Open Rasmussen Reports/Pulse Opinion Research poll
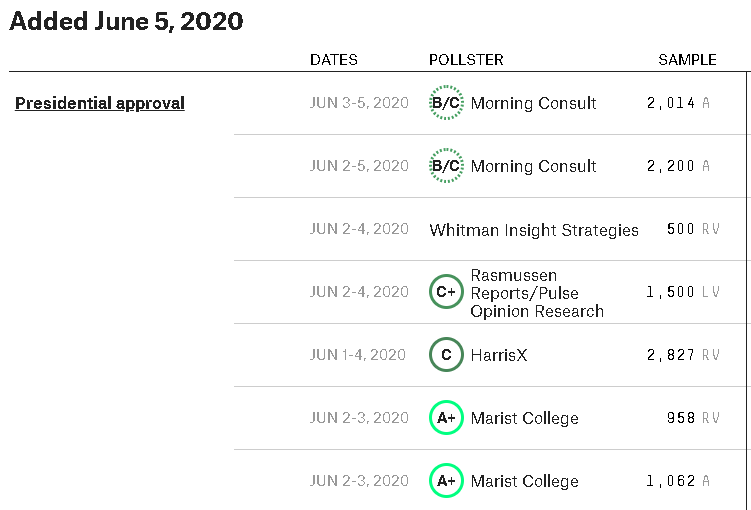Screen dimensions: 751x510 (537, 293)
